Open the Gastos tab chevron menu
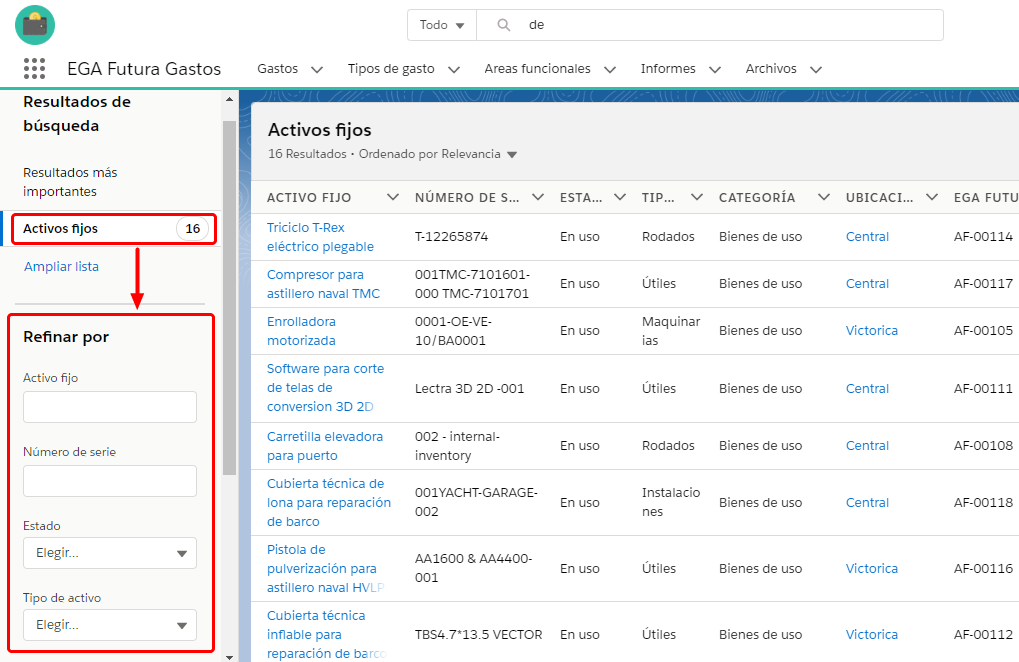The height and width of the screenshot is (662, 1019). (x=317, y=70)
